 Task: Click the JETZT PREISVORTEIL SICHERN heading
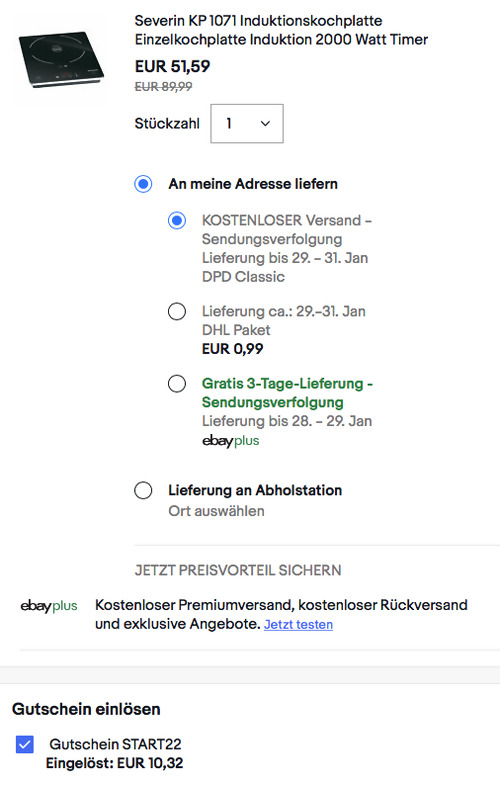238,570
